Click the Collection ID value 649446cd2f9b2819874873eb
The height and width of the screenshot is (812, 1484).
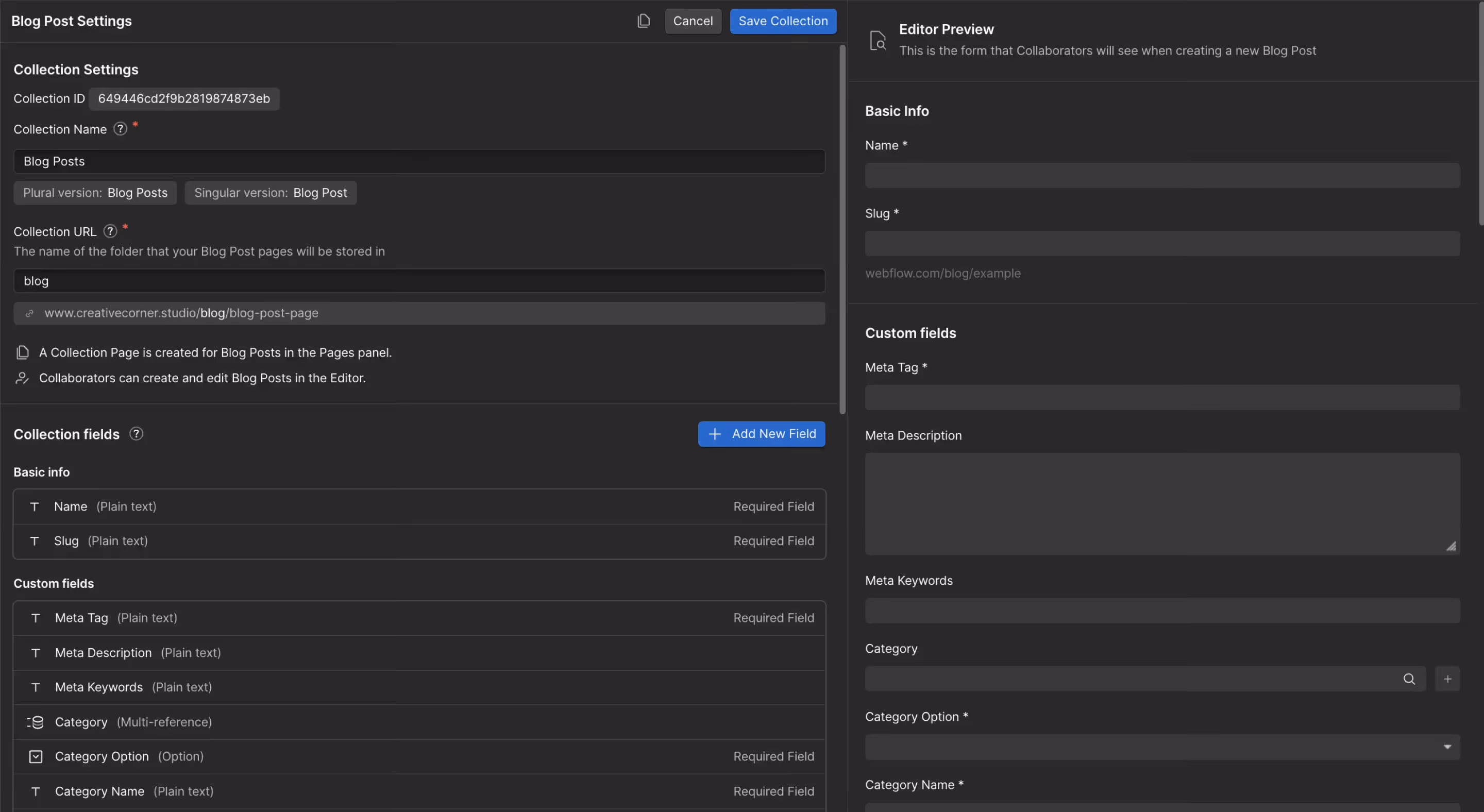pyautogui.click(x=184, y=98)
